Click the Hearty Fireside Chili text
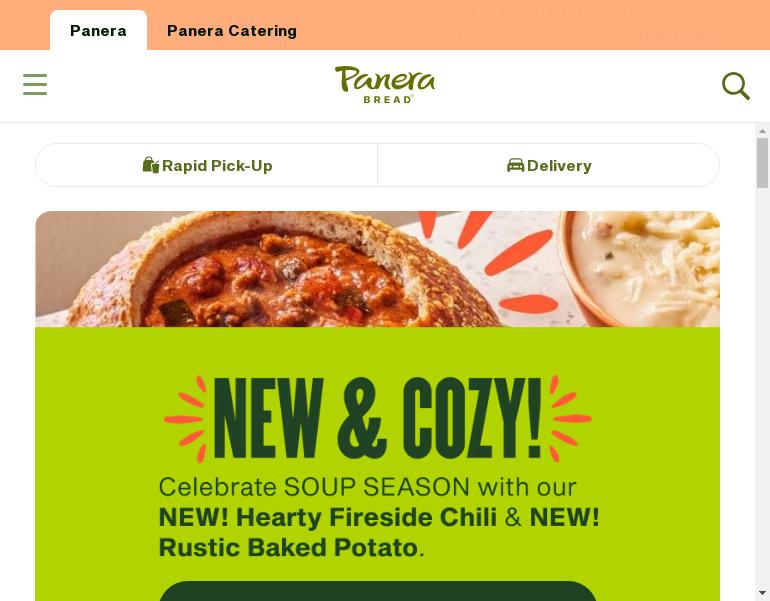770x601 pixels. (366, 518)
